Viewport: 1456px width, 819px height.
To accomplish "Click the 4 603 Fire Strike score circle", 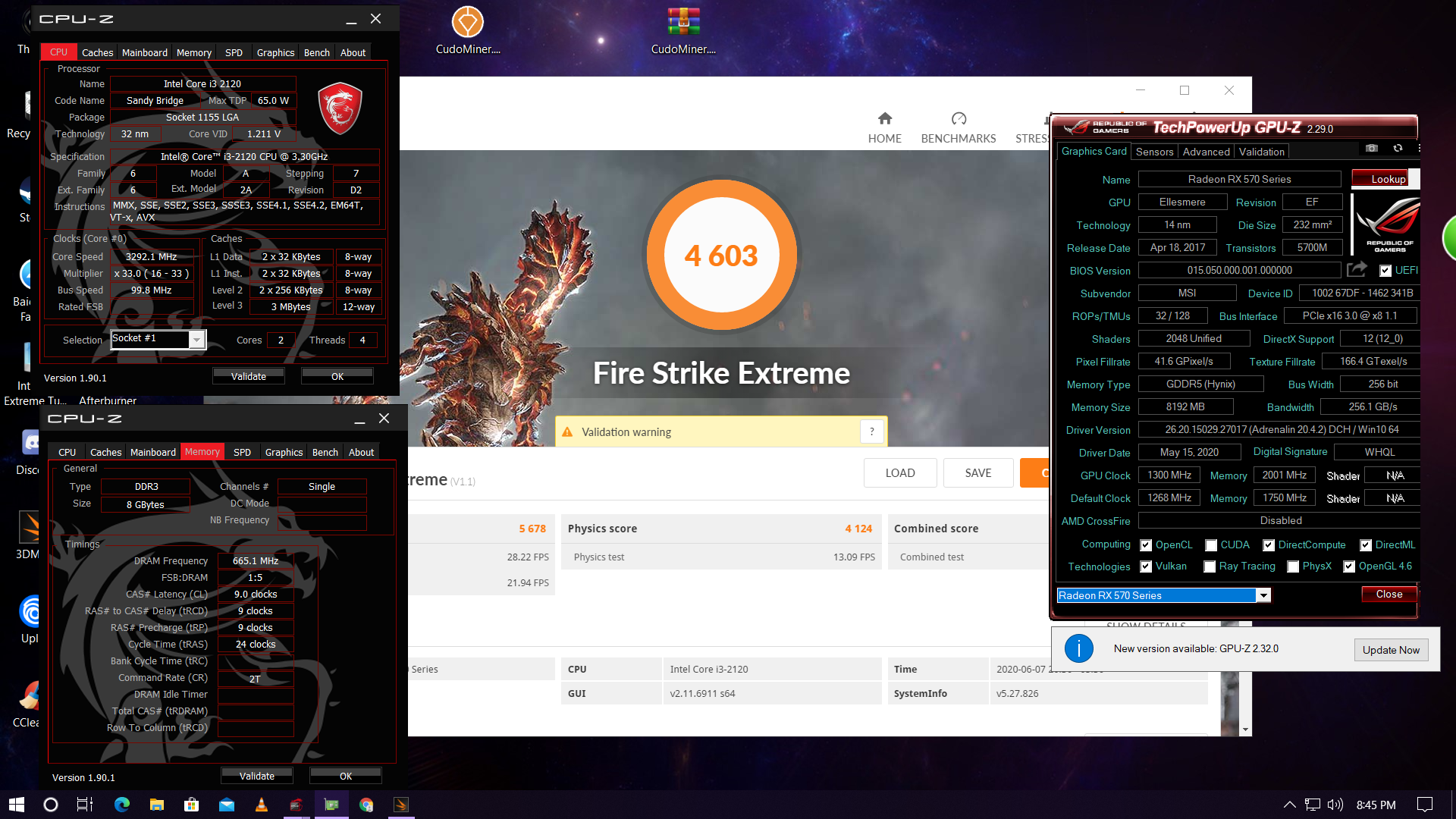I will pos(721,256).
